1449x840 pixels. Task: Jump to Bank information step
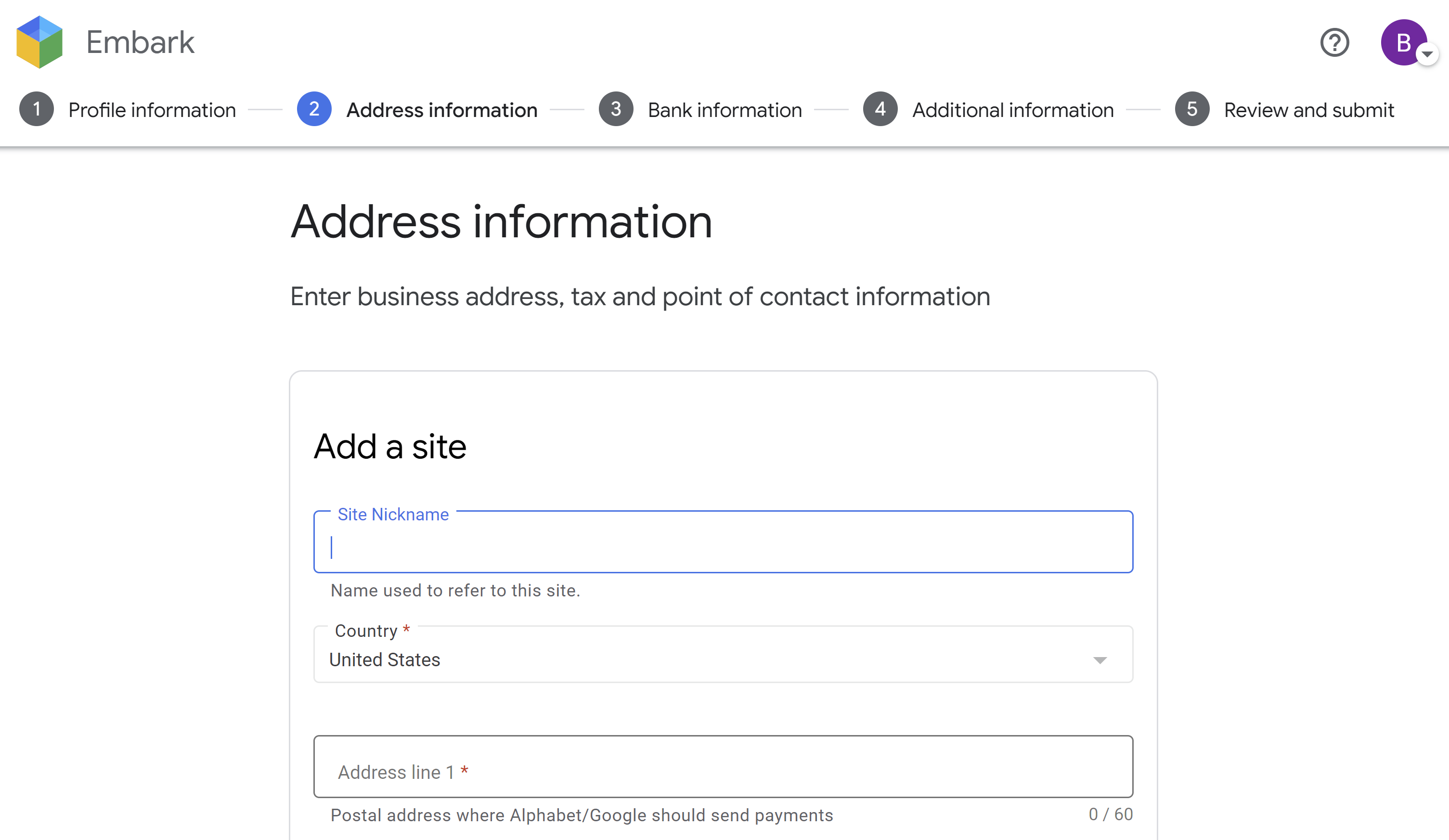coord(724,110)
